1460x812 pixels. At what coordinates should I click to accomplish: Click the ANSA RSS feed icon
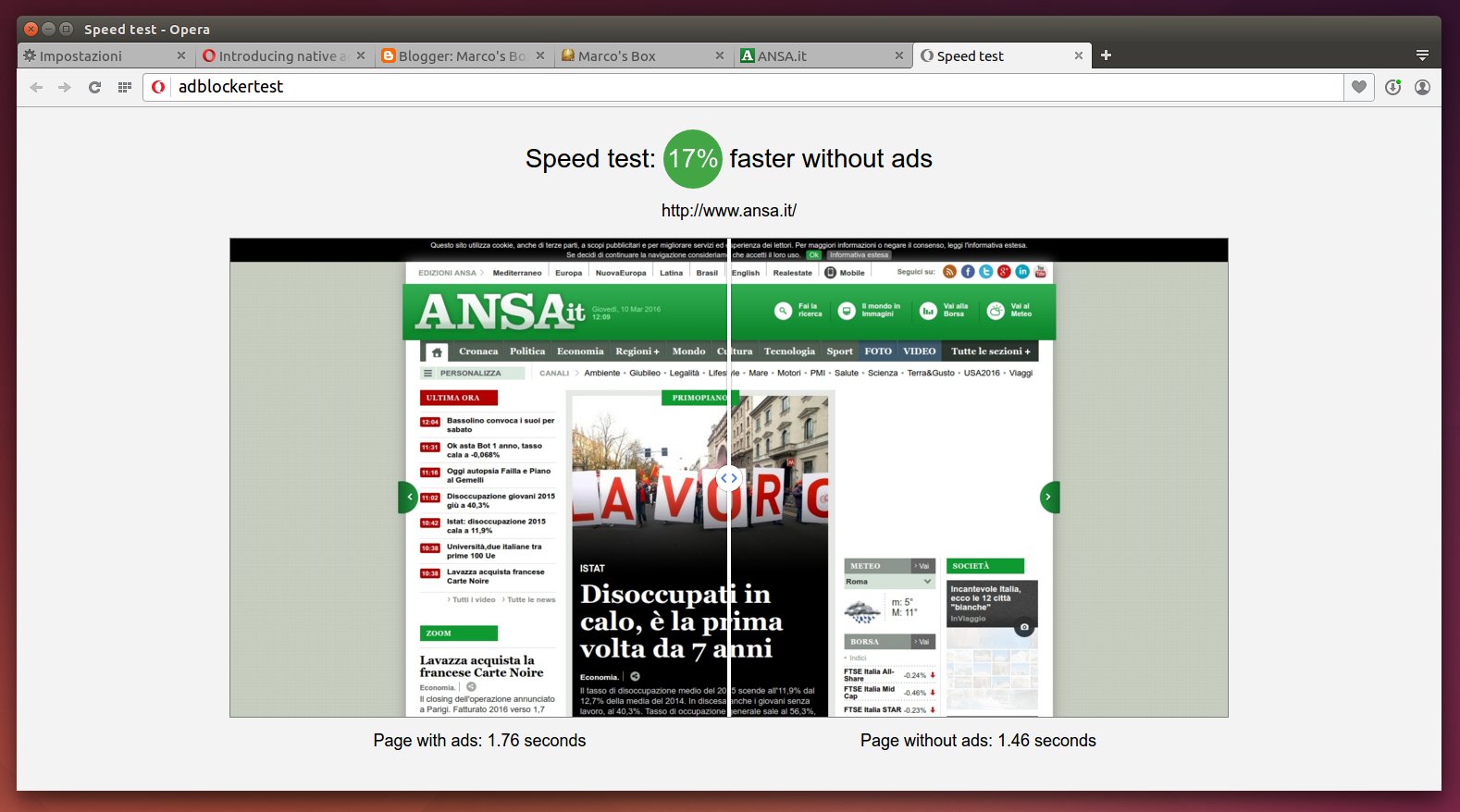949,272
